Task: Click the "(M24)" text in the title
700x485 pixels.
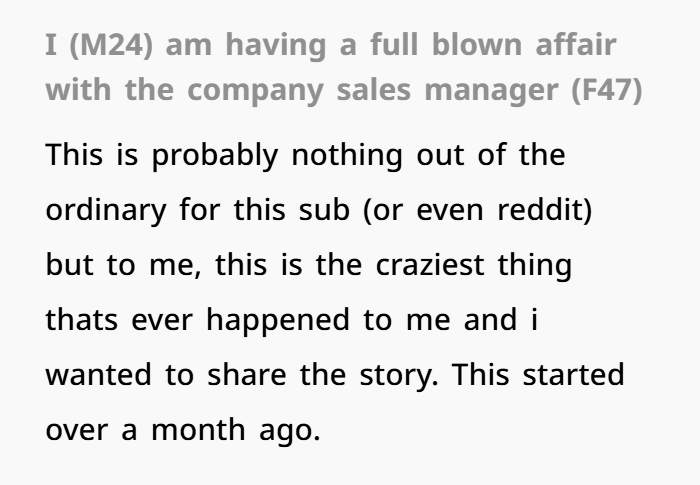Action: coord(111,46)
